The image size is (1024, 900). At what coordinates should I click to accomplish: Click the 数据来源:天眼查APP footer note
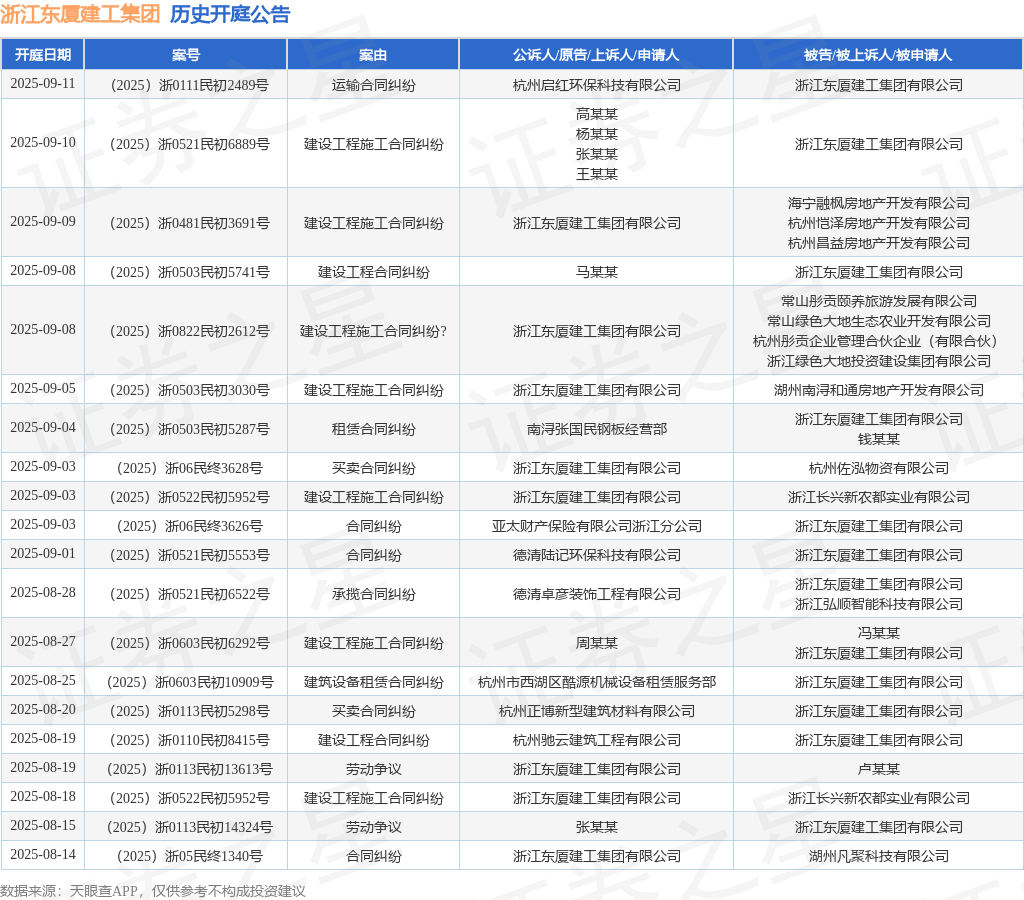click(153, 891)
